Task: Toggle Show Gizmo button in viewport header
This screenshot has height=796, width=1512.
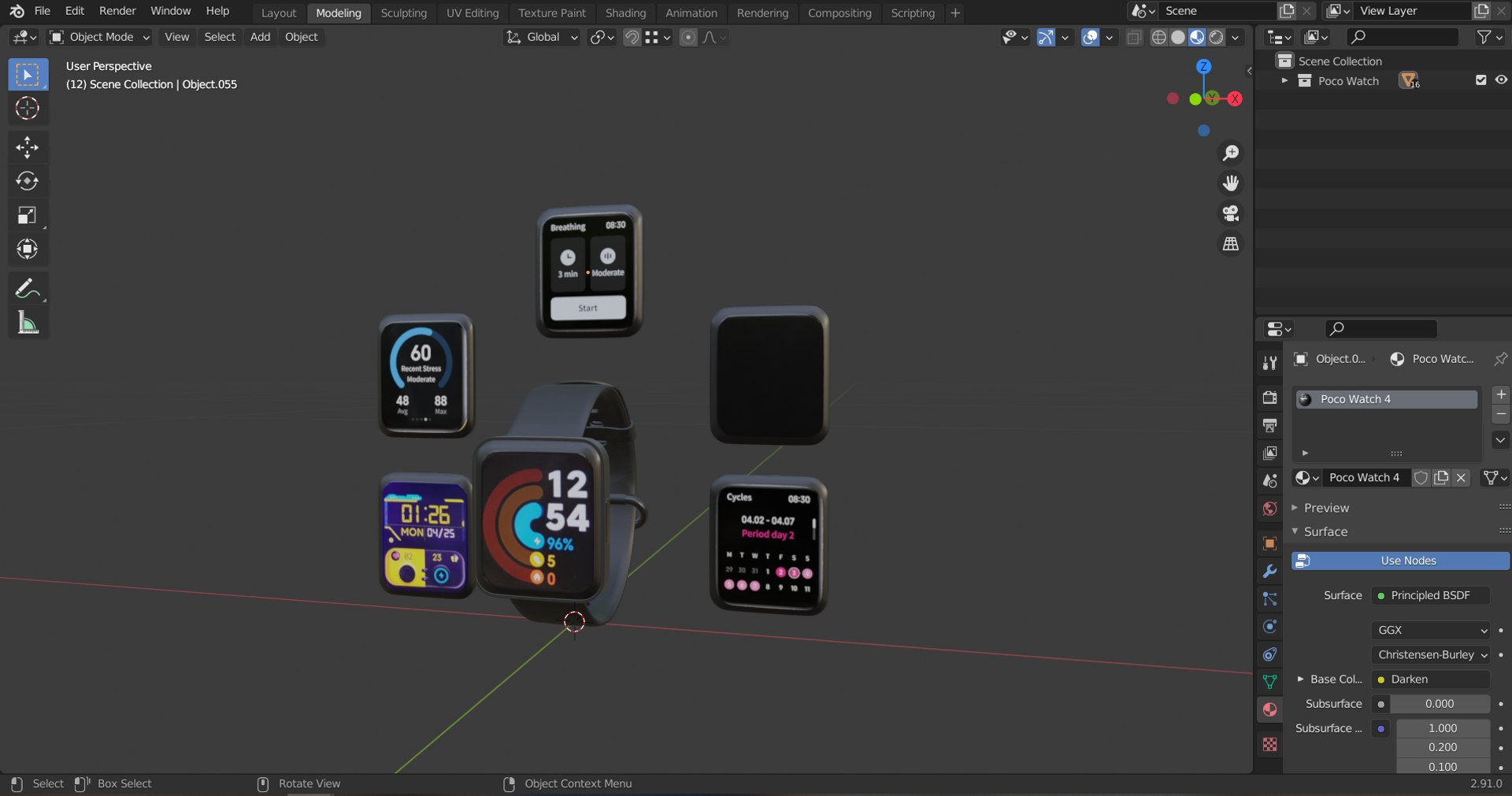Action: [1045, 37]
